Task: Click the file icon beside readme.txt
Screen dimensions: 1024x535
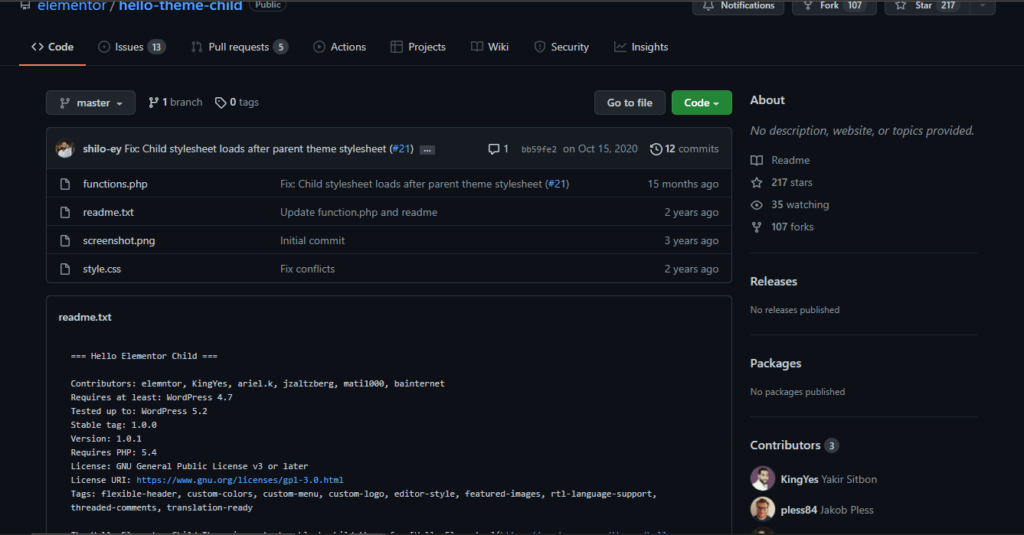Action: click(65, 212)
